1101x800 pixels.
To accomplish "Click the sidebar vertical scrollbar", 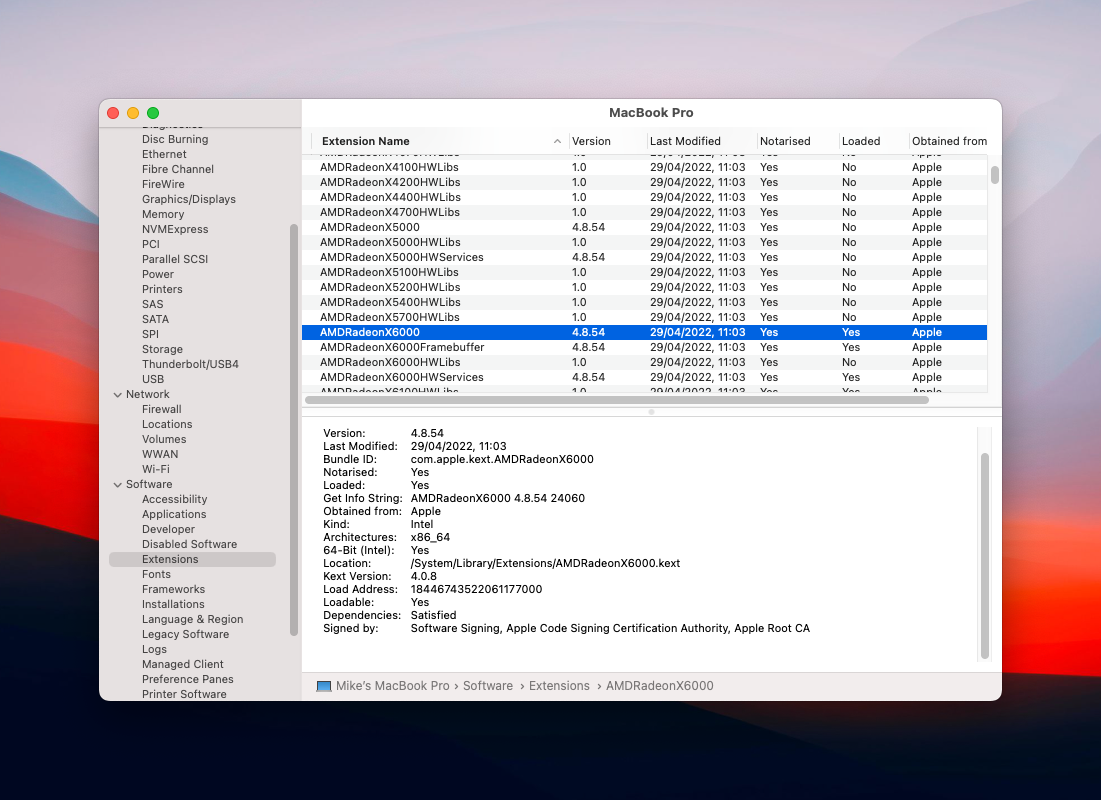I will [294, 430].
